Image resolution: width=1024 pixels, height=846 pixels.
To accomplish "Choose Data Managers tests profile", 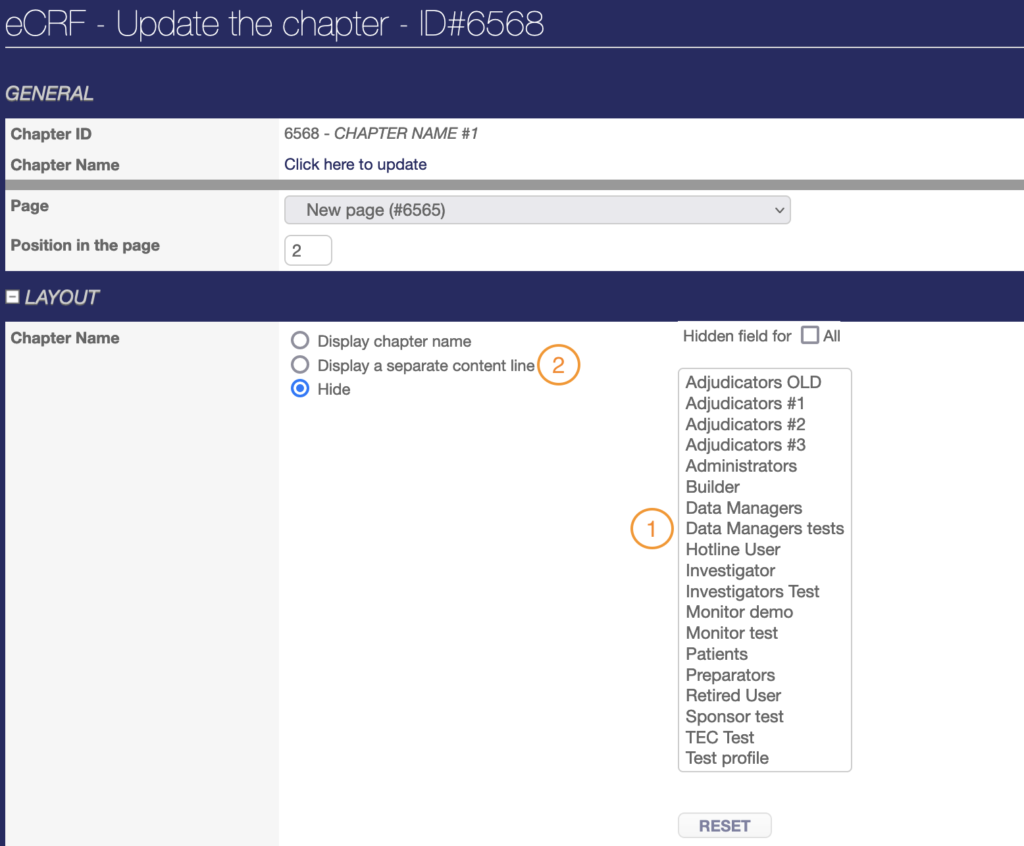I will 764,528.
